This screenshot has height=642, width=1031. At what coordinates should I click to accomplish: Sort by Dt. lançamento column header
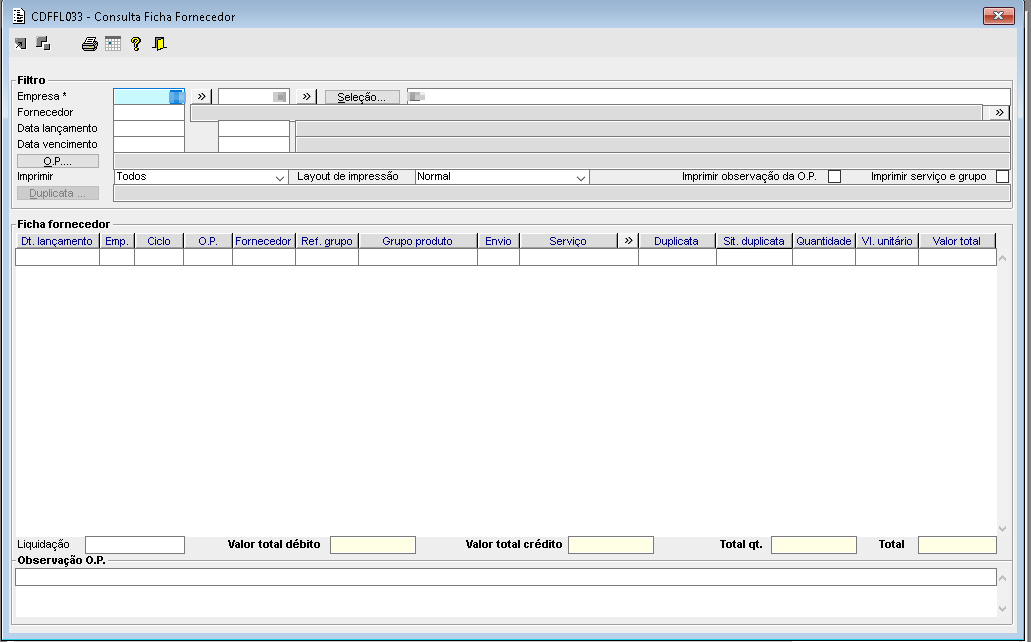pos(57,241)
